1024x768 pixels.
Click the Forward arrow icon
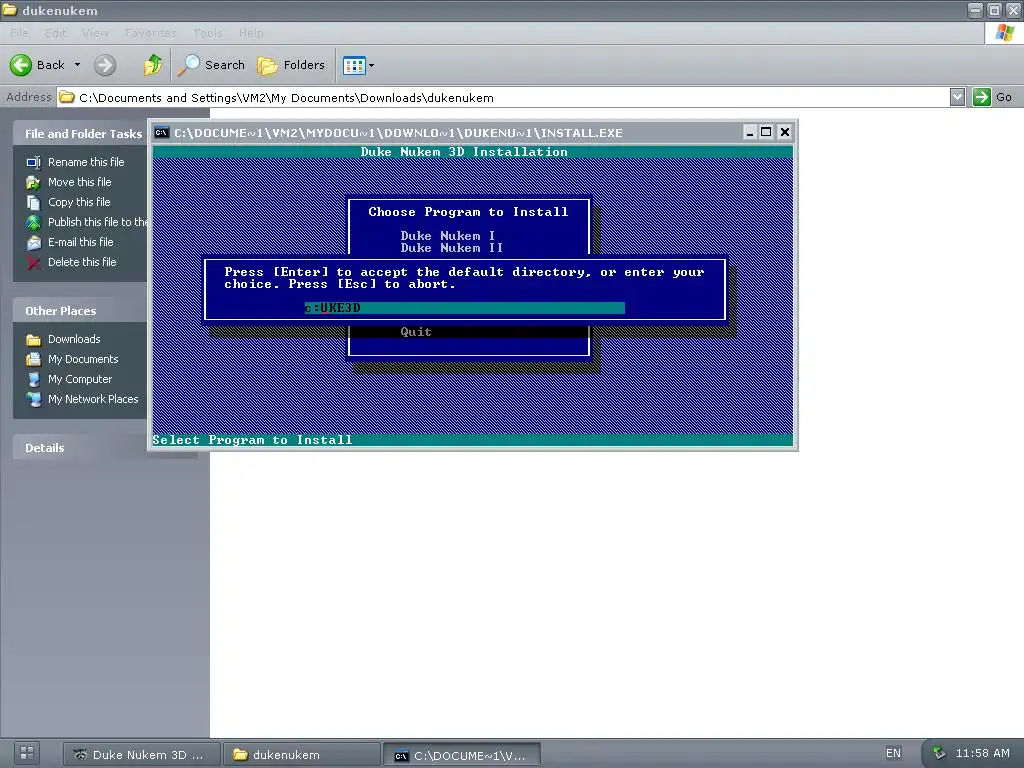coord(104,65)
